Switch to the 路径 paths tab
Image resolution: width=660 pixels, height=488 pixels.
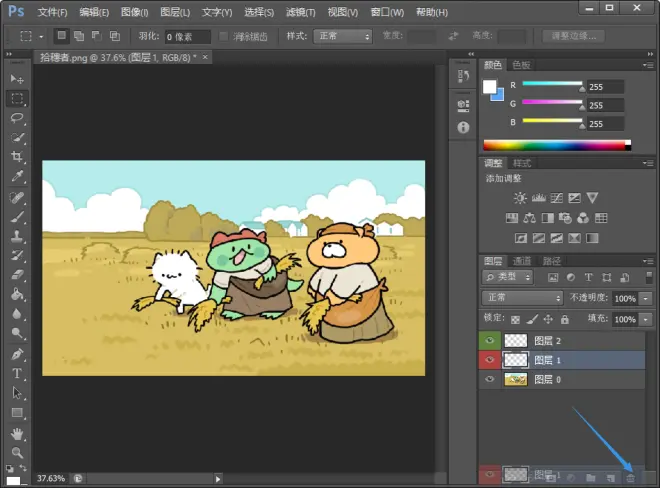[x=551, y=261]
